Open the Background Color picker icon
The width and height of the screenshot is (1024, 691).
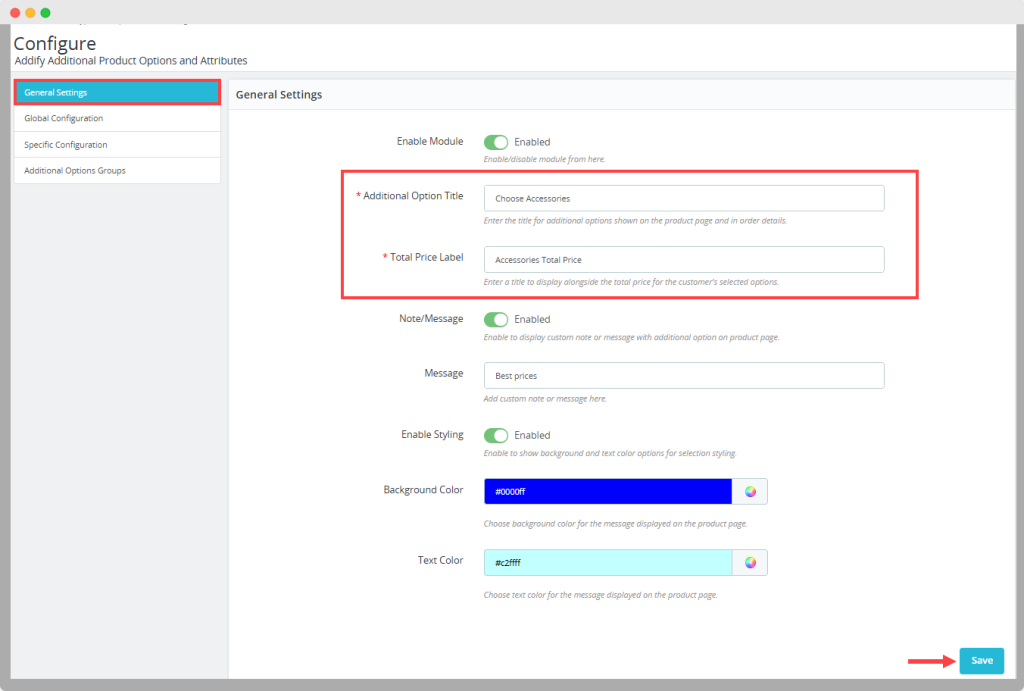[750, 491]
